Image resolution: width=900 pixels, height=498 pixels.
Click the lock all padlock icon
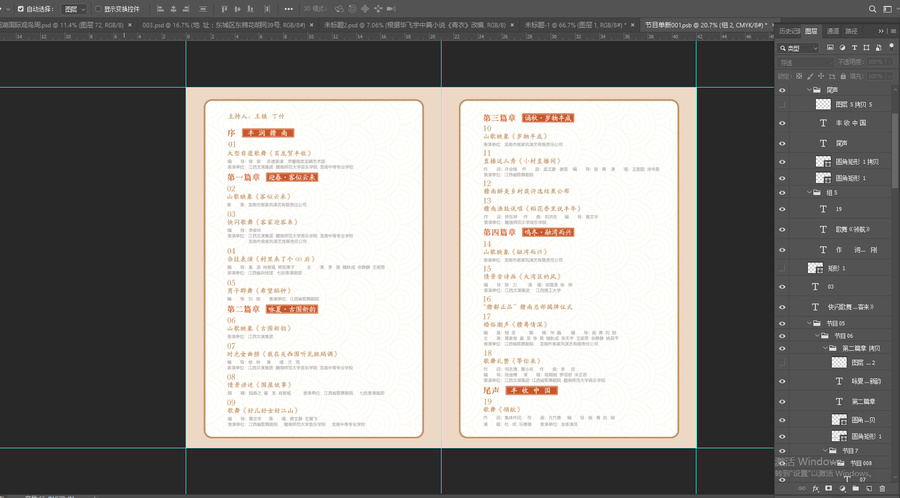click(843, 76)
